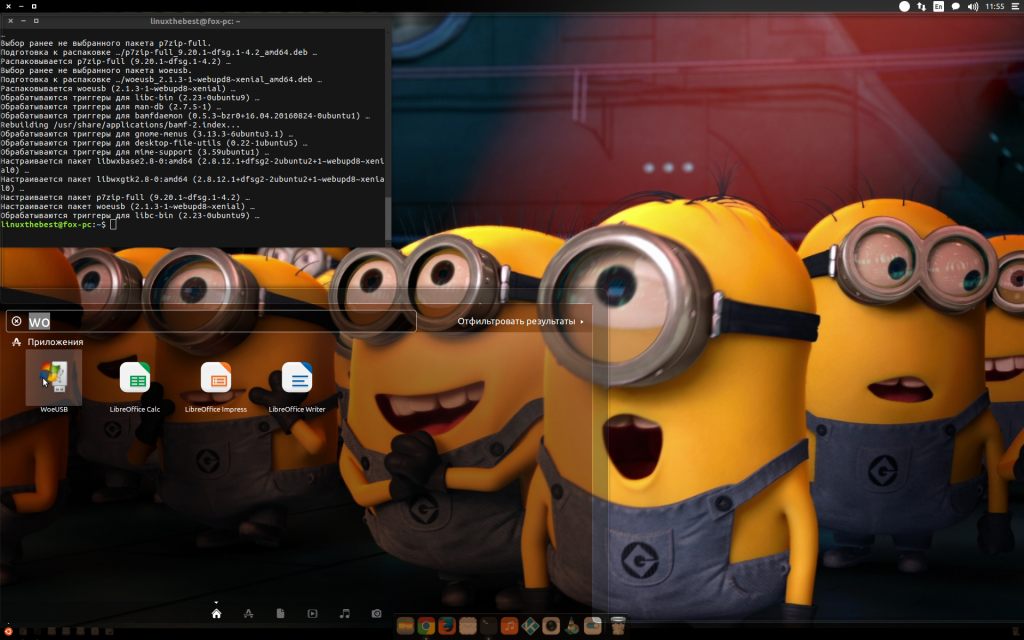Switch to the Files lens tab
1024x640 pixels.
(x=280, y=613)
